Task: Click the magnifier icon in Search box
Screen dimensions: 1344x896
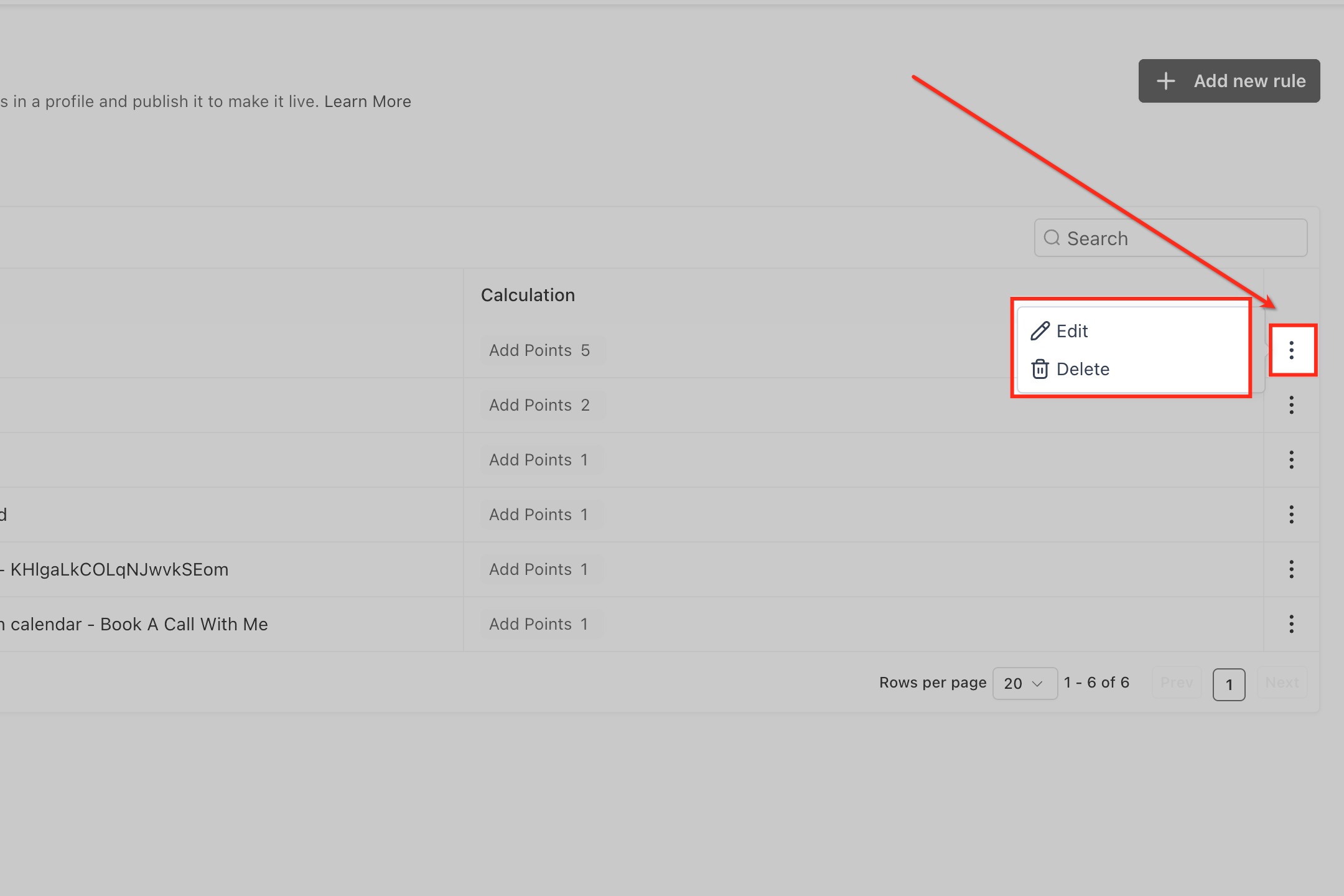Action: 1052,238
